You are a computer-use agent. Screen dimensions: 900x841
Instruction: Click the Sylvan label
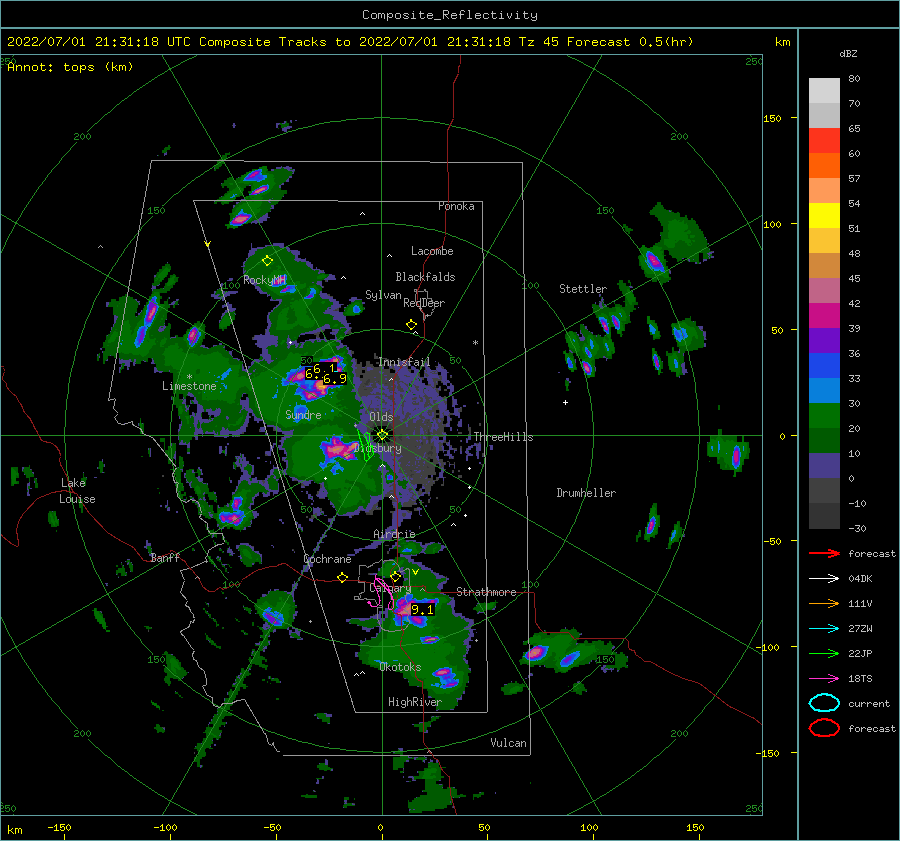(383, 295)
